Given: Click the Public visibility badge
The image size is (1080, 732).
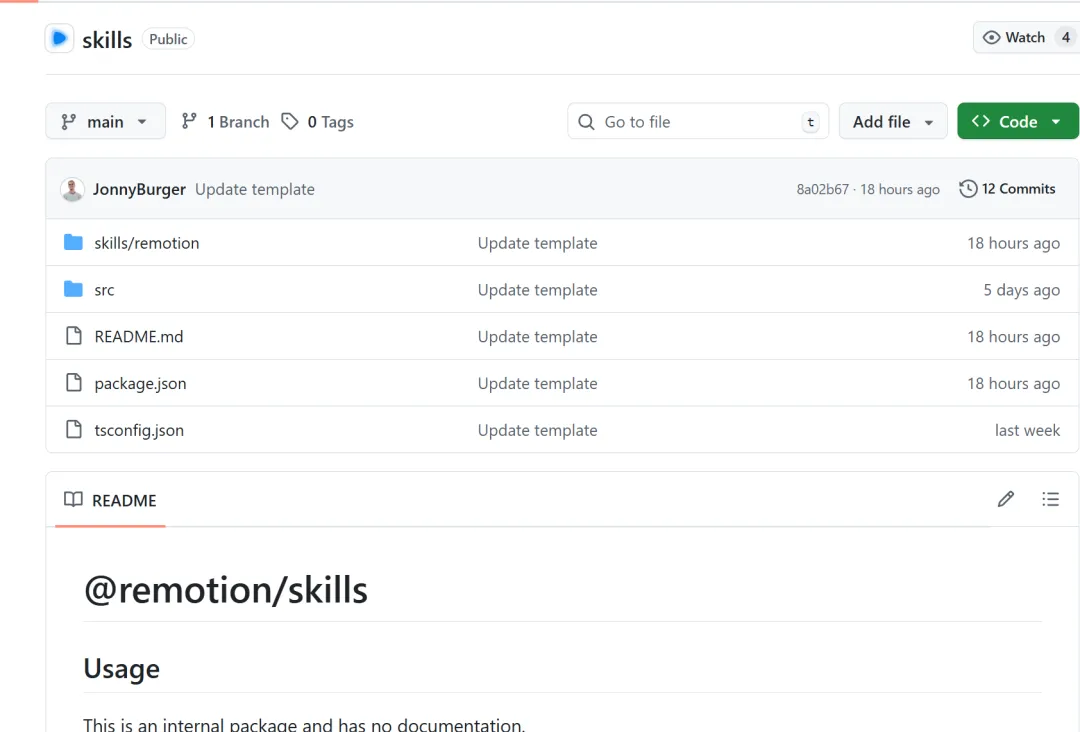Looking at the screenshot, I should click(168, 39).
